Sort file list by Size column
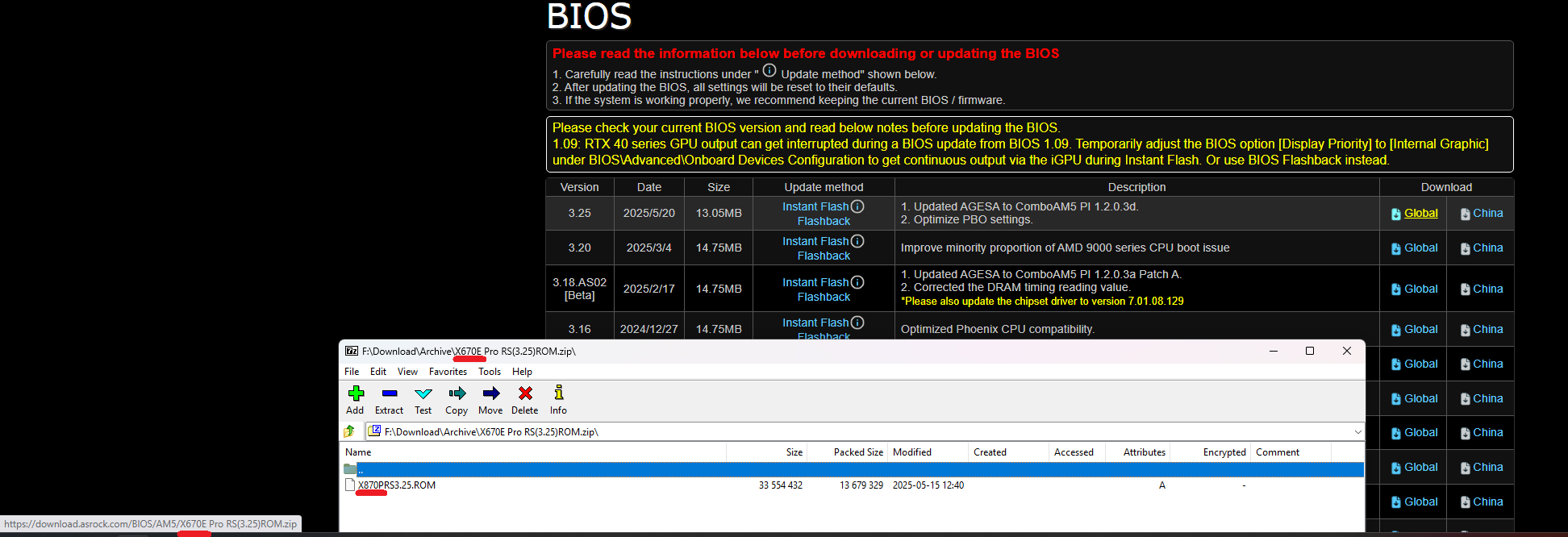 pyautogui.click(x=766, y=452)
